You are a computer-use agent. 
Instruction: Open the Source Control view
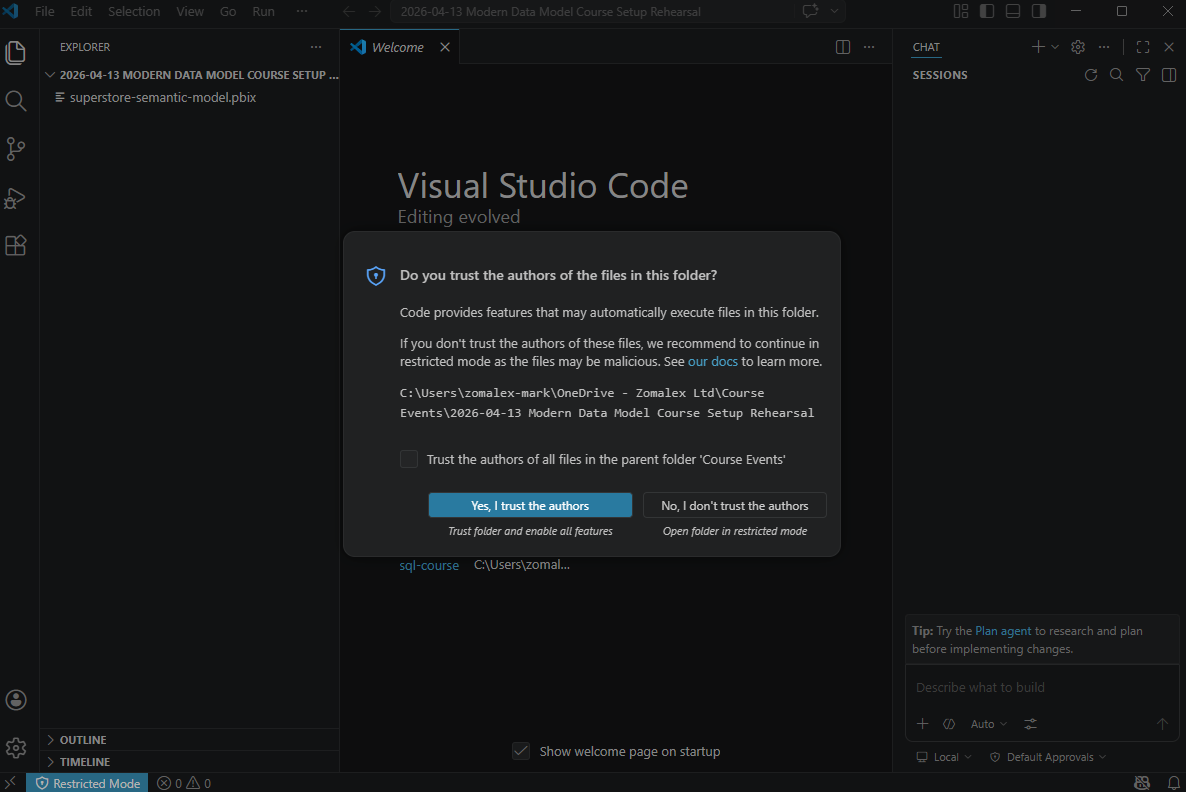16,149
